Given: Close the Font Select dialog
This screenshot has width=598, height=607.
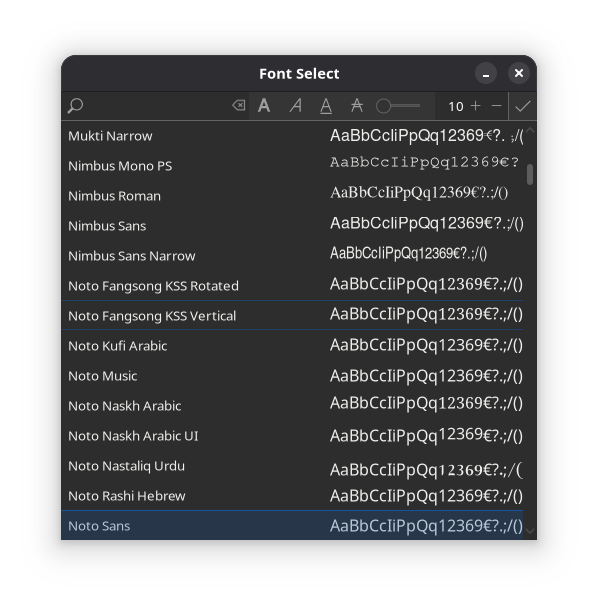Looking at the screenshot, I should 519,73.
